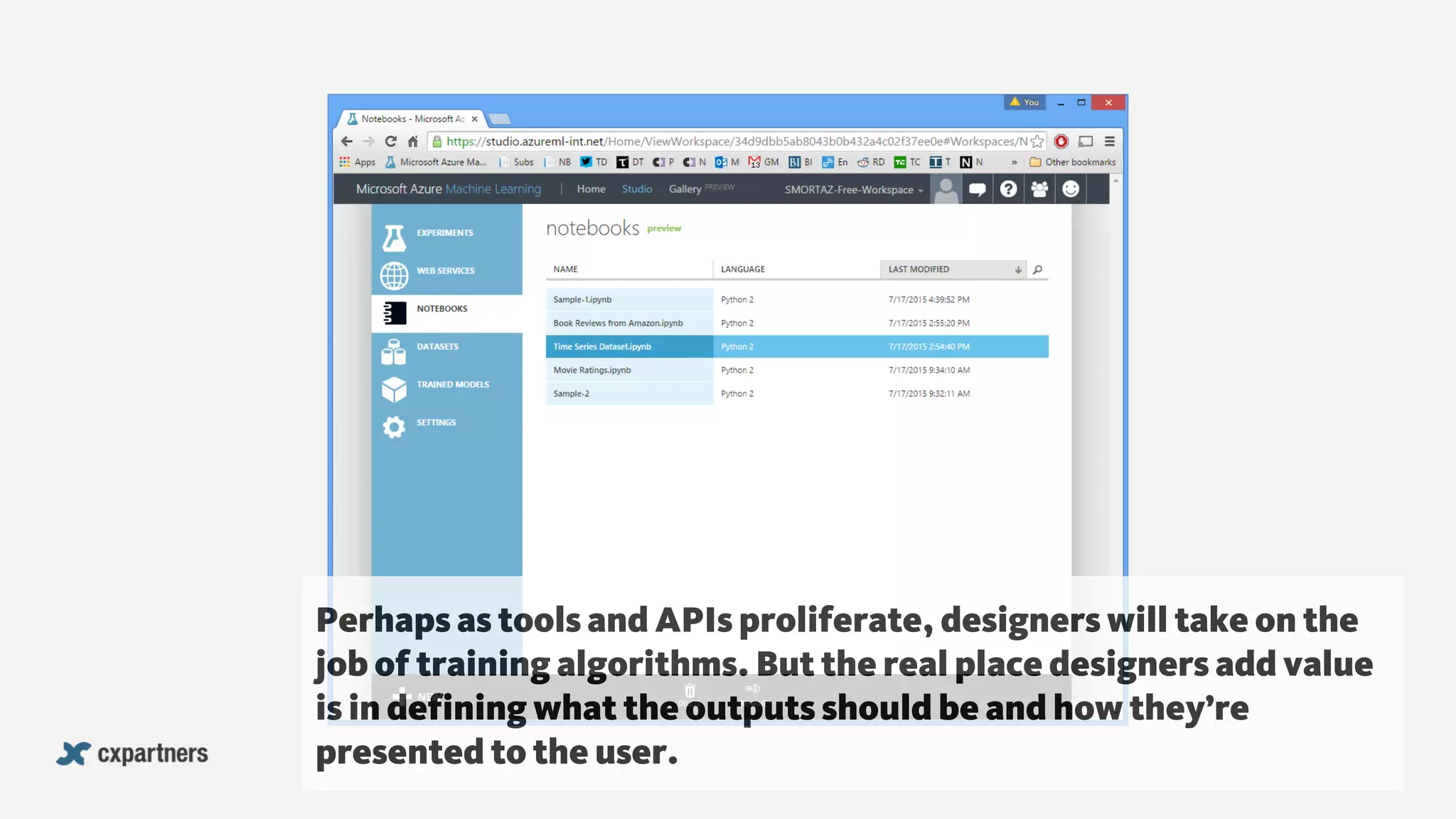Viewport: 1456px width, 819px height.
Task: Open the TD Twitter bookmark
Action: pyautogui.click(x=594, y=162)
